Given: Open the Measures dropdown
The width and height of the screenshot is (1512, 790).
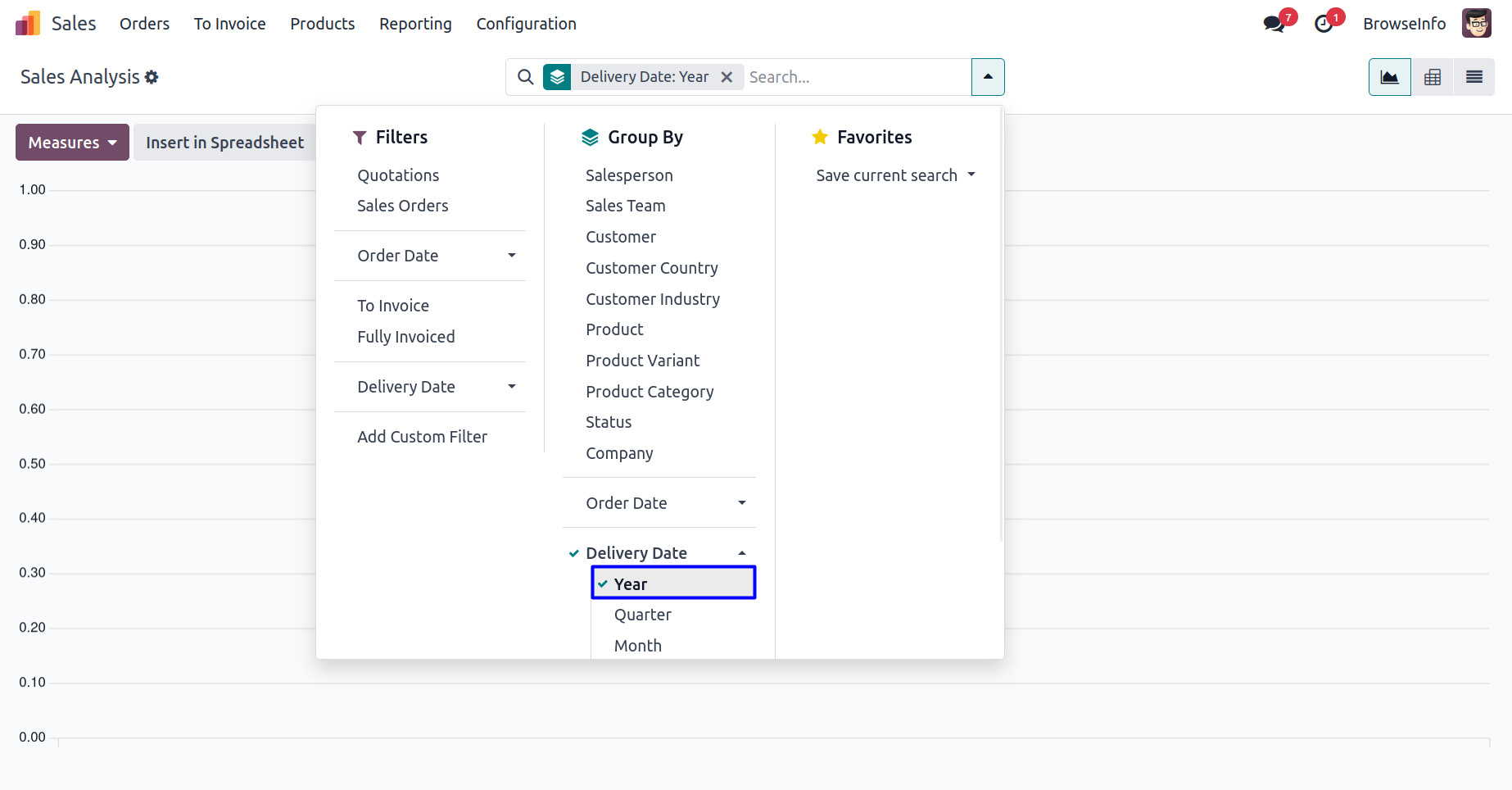Looking at the screenshot, I should coord(72,143).
